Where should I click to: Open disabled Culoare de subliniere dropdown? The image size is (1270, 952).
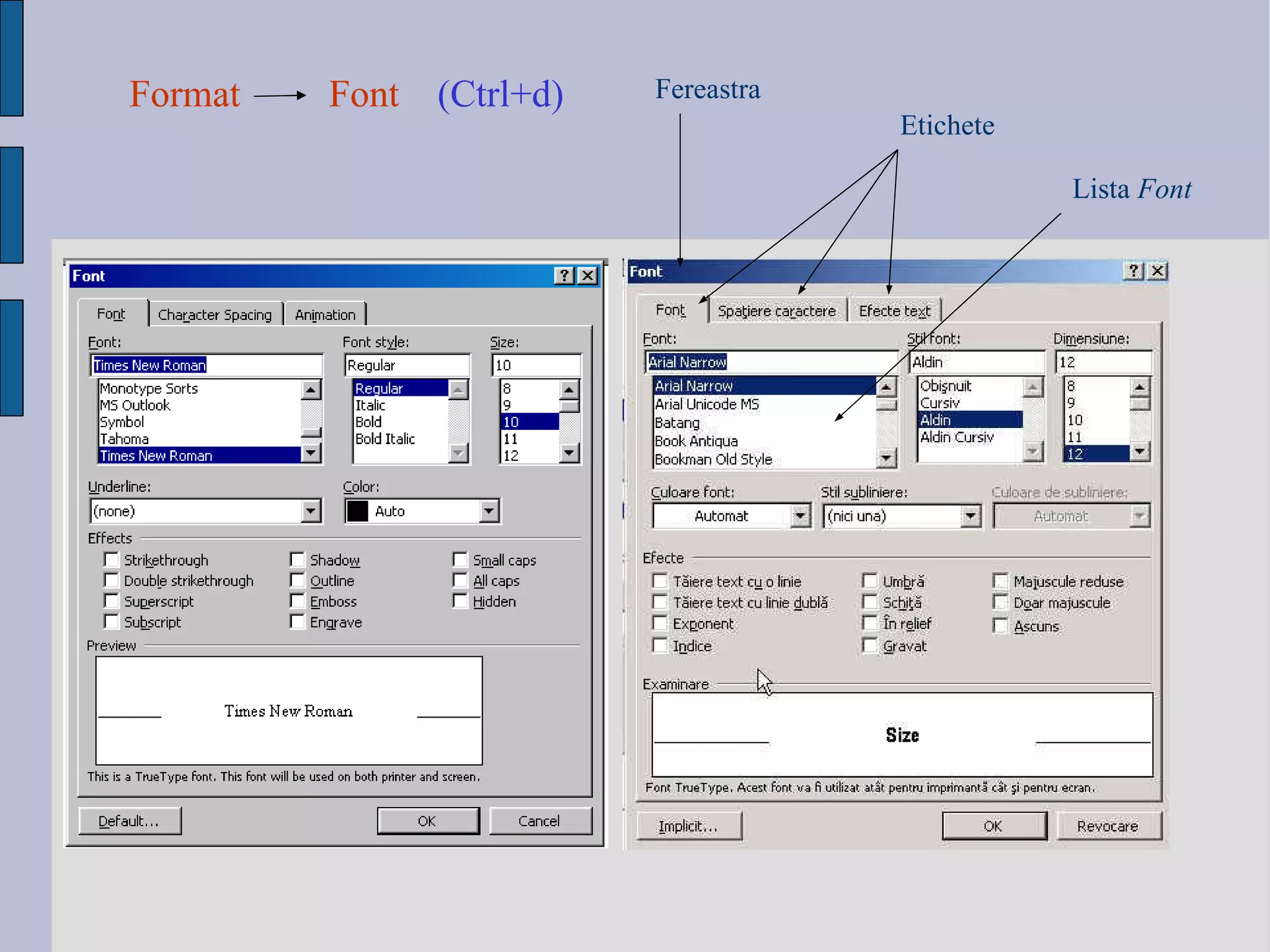(x=1139, y=515)
